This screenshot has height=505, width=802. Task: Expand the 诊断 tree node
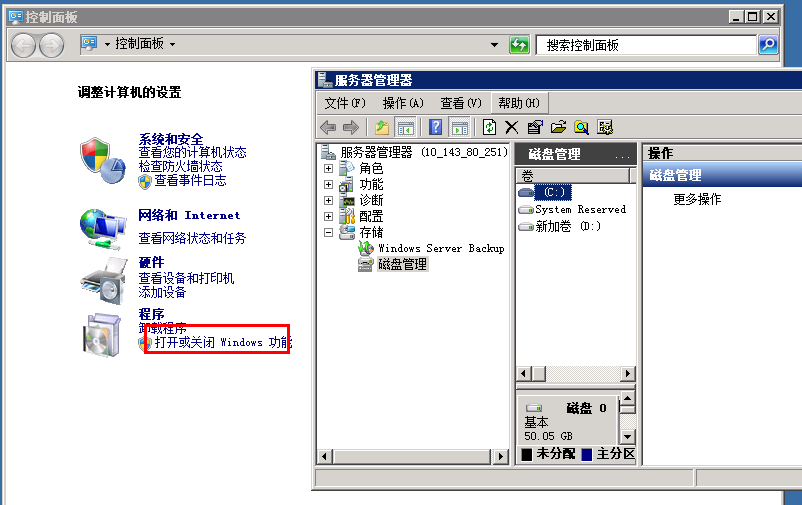point(328,201)
